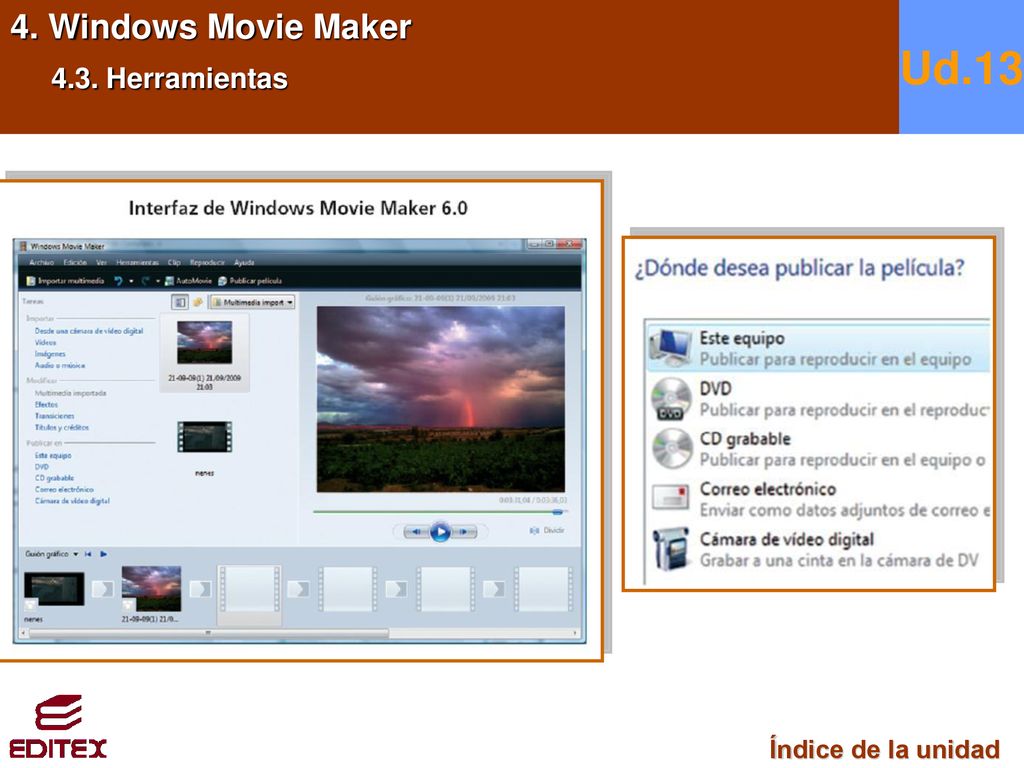
Task: Open the Multimedia import dropdown
Action: (x=253, y=302)
